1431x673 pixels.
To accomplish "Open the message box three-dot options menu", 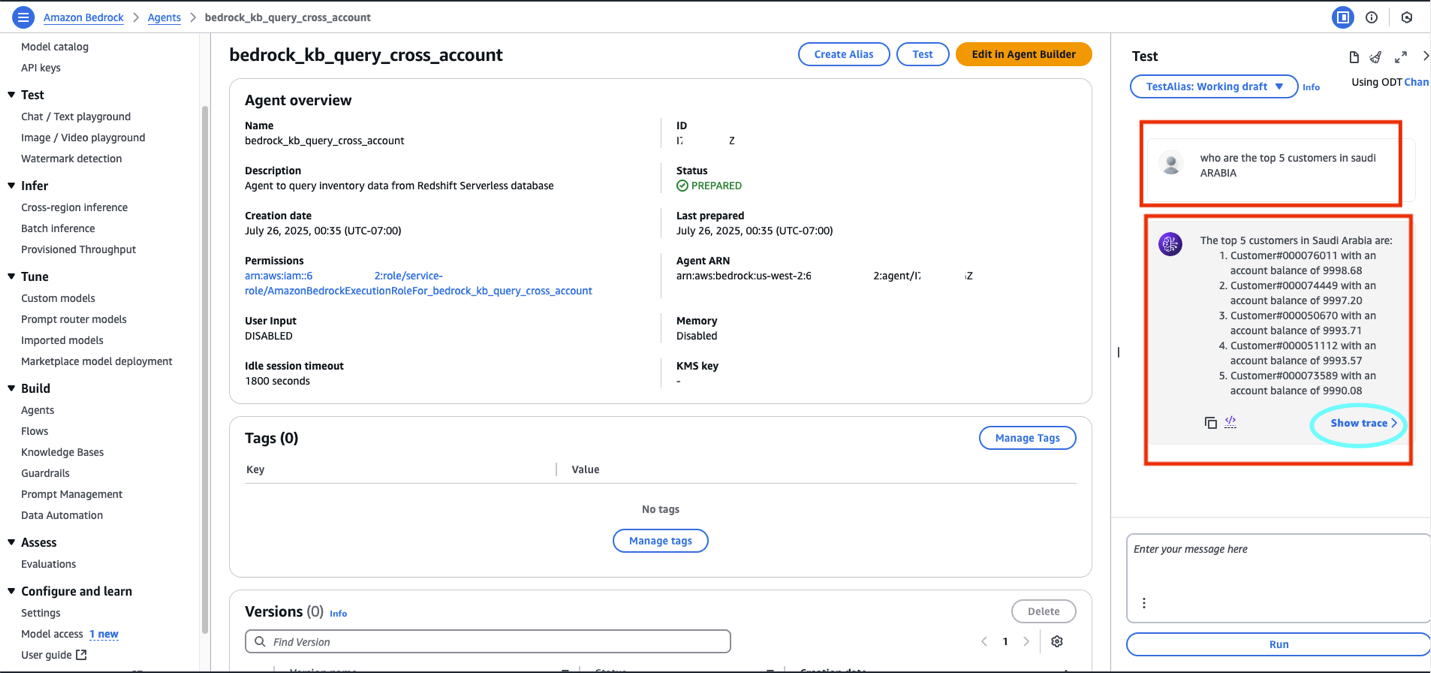I will [1144, 603].
